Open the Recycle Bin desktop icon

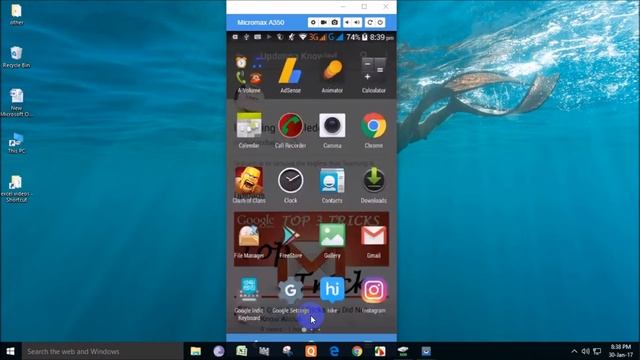16,57
